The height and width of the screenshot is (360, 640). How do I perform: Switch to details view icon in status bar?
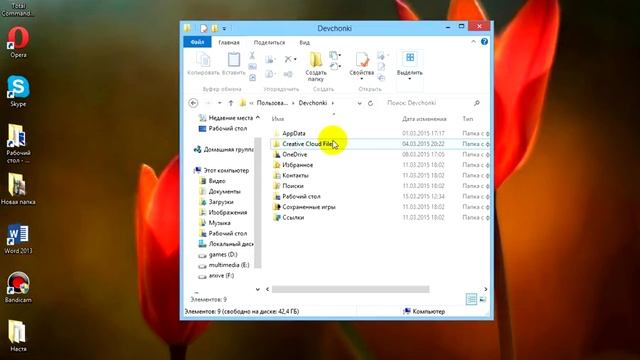pyautogui.click(x=471, y=299)
